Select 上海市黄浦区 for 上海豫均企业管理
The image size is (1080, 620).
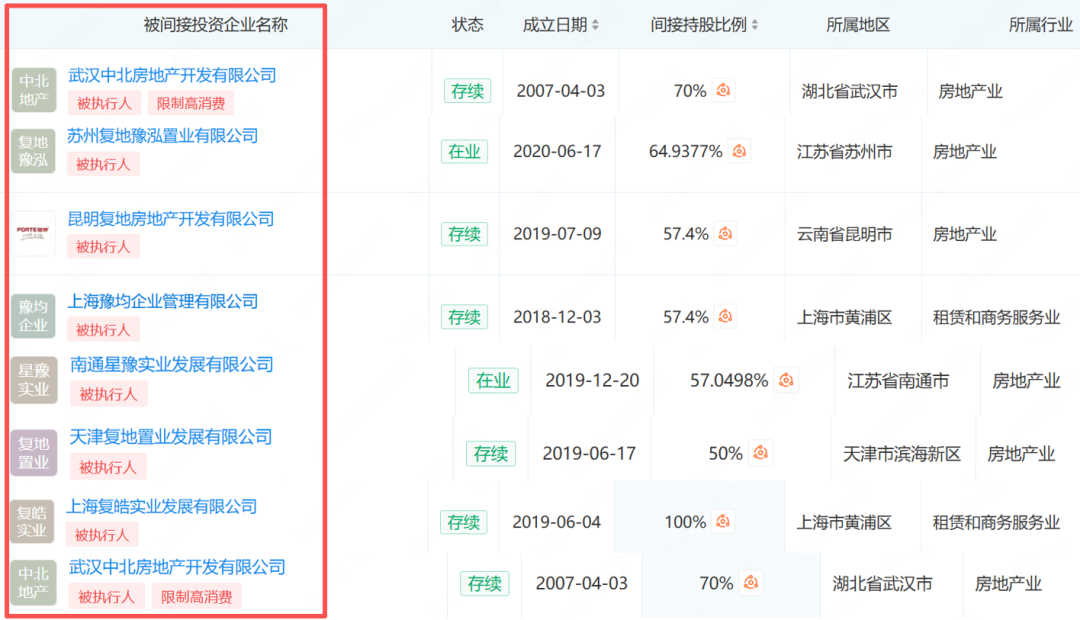[x=844, y=317]
